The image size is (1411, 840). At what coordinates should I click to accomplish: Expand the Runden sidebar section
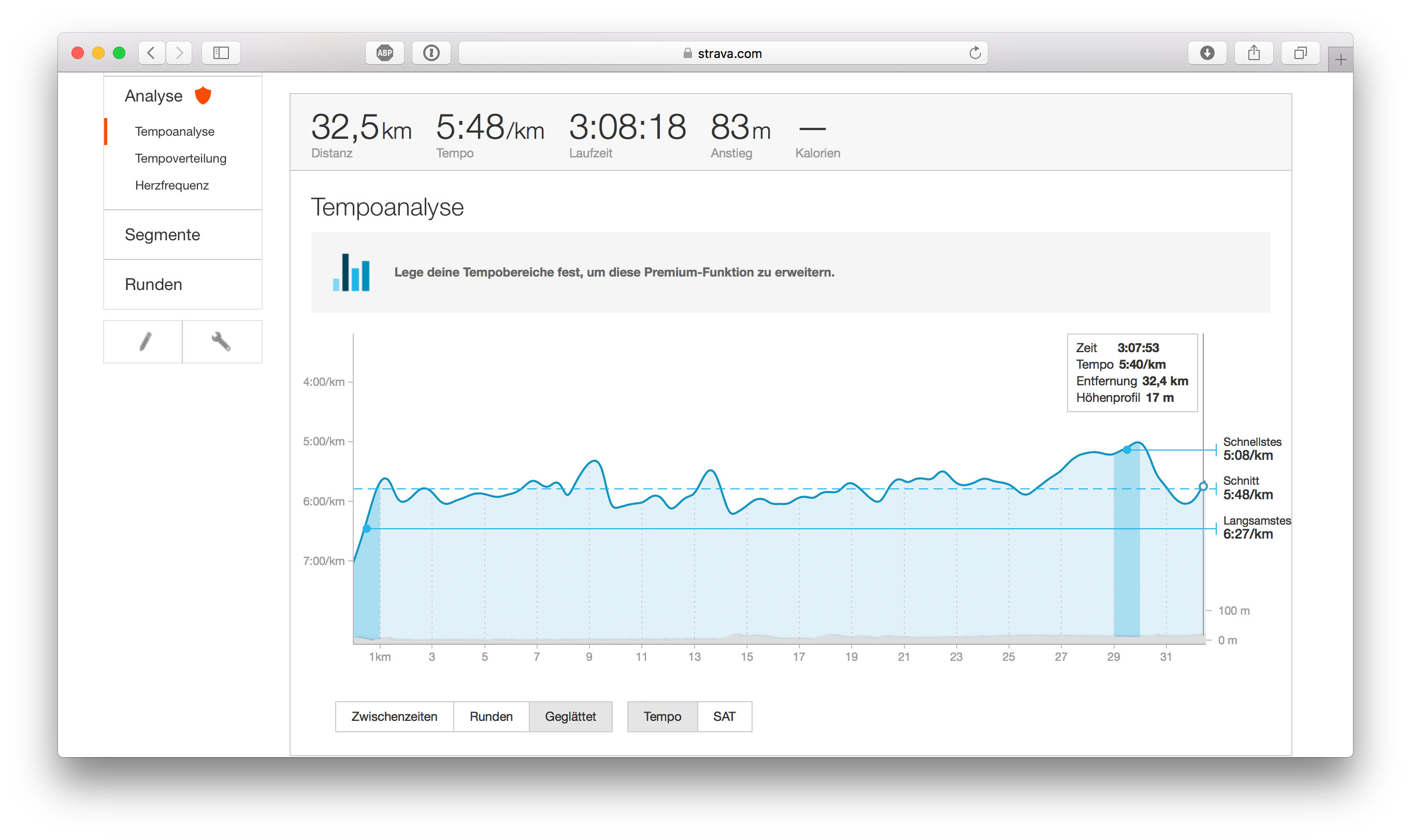coord(153,284)
